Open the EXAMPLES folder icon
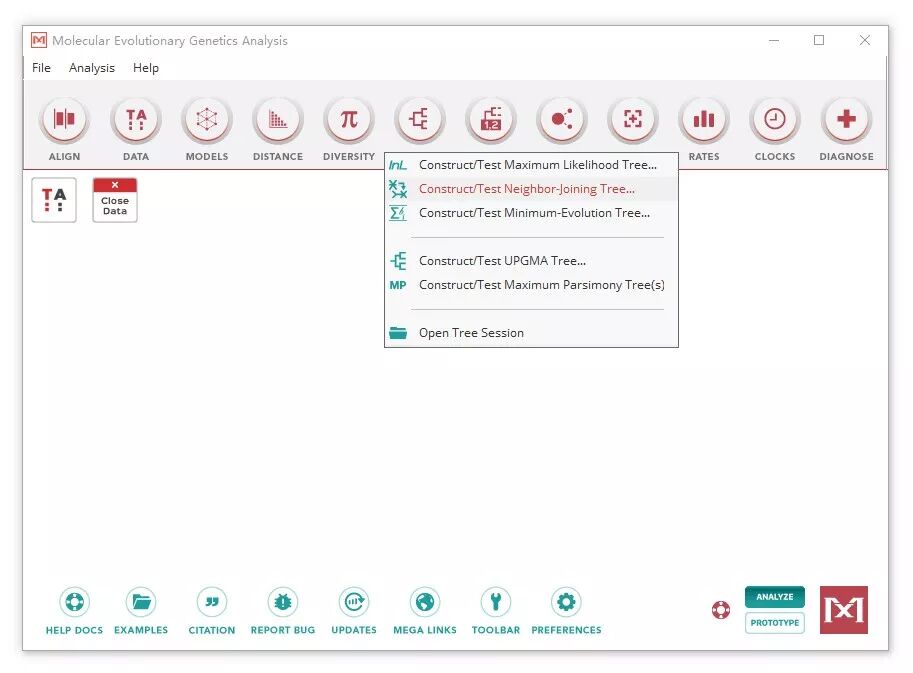Image resolution: width=913 pixels, height=673 pixels. tap(141, 602)
